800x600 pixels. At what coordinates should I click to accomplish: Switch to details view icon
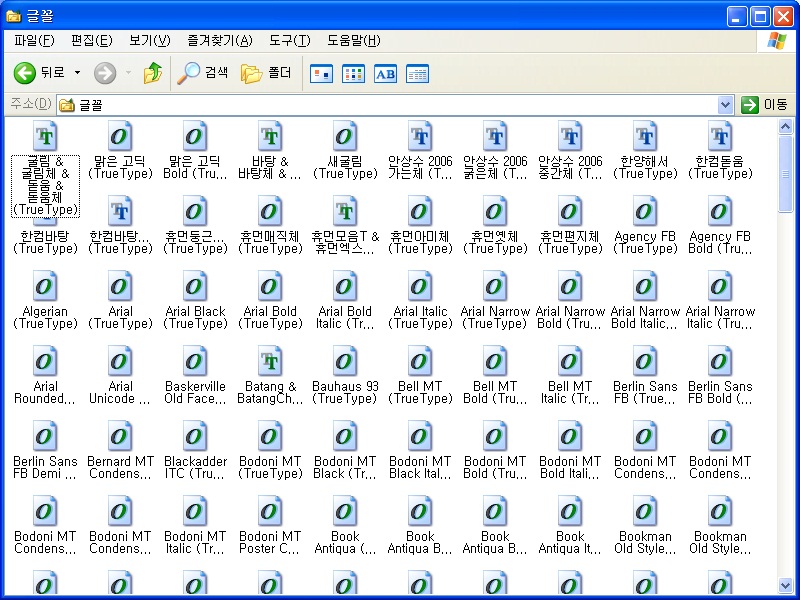click(417, 74)
